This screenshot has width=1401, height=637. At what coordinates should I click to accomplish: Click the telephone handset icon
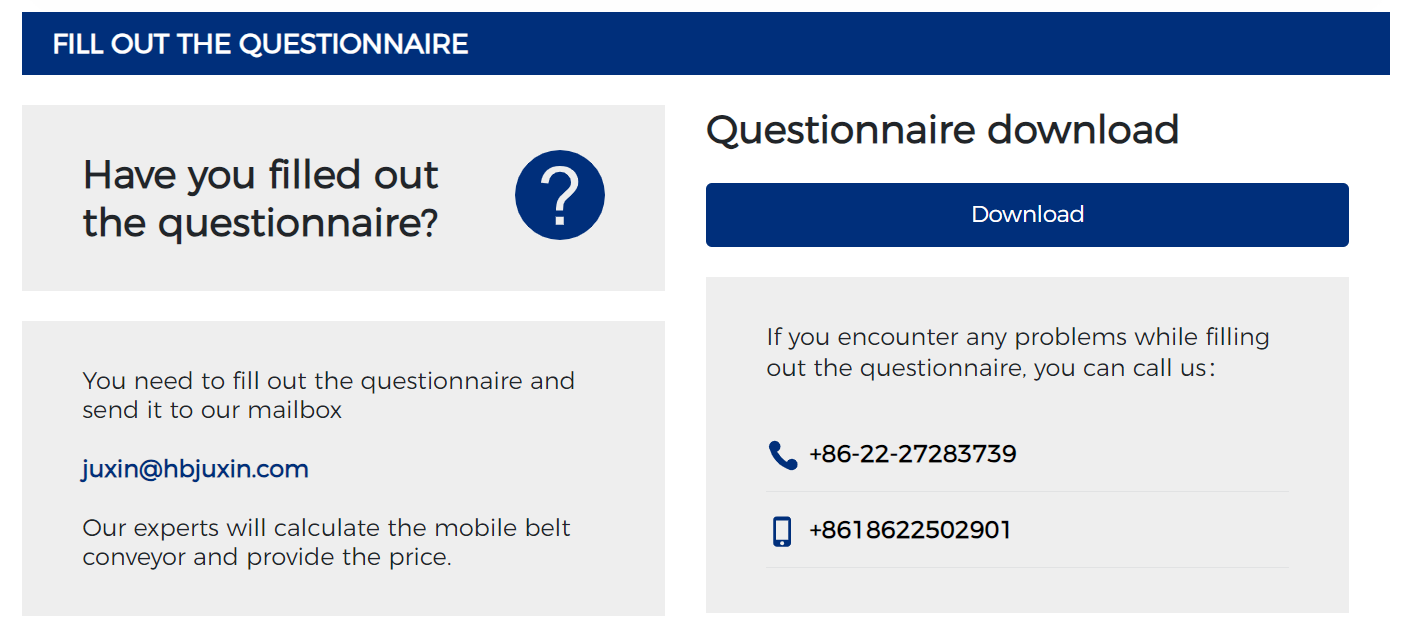click(x=782, y=456)
